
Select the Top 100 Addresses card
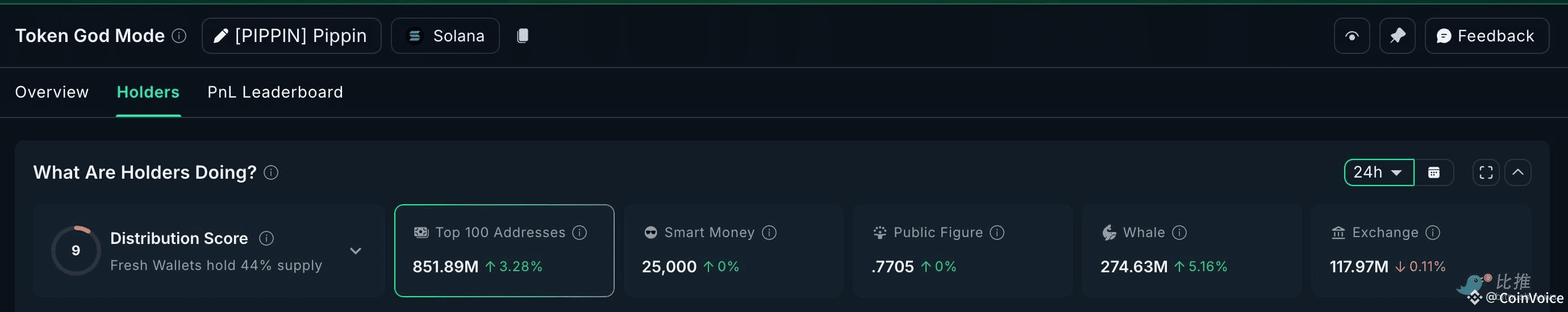click(504, 251)
